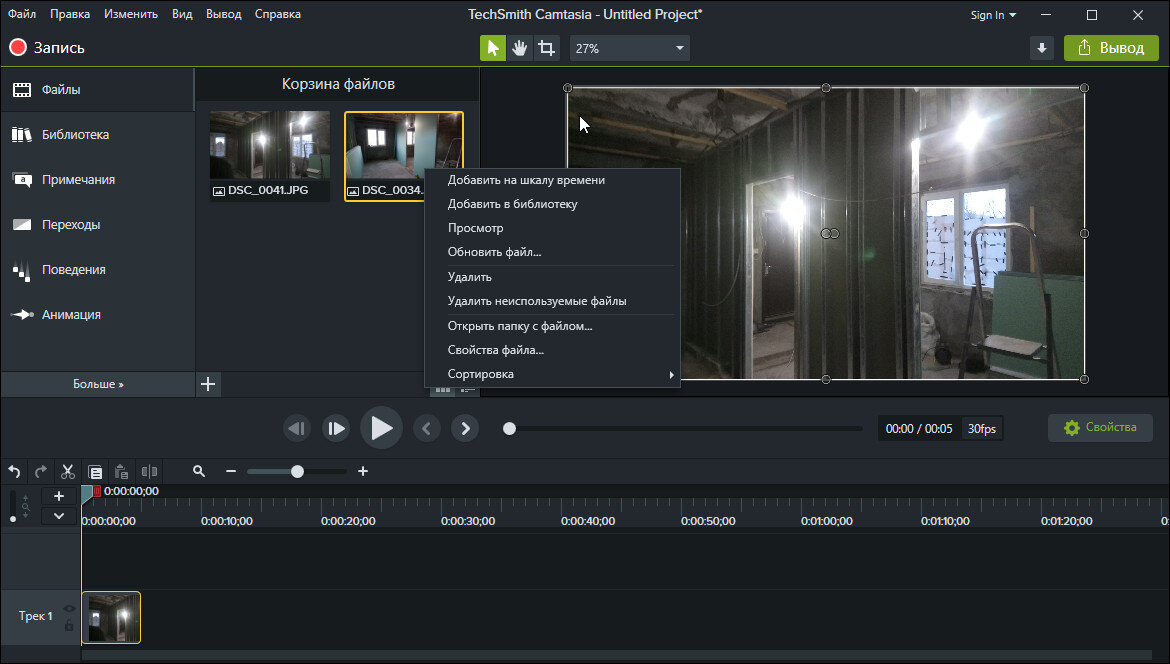Select the Pan hand tool
This screenshot has height=664, width=1170.
pos(519,48)
